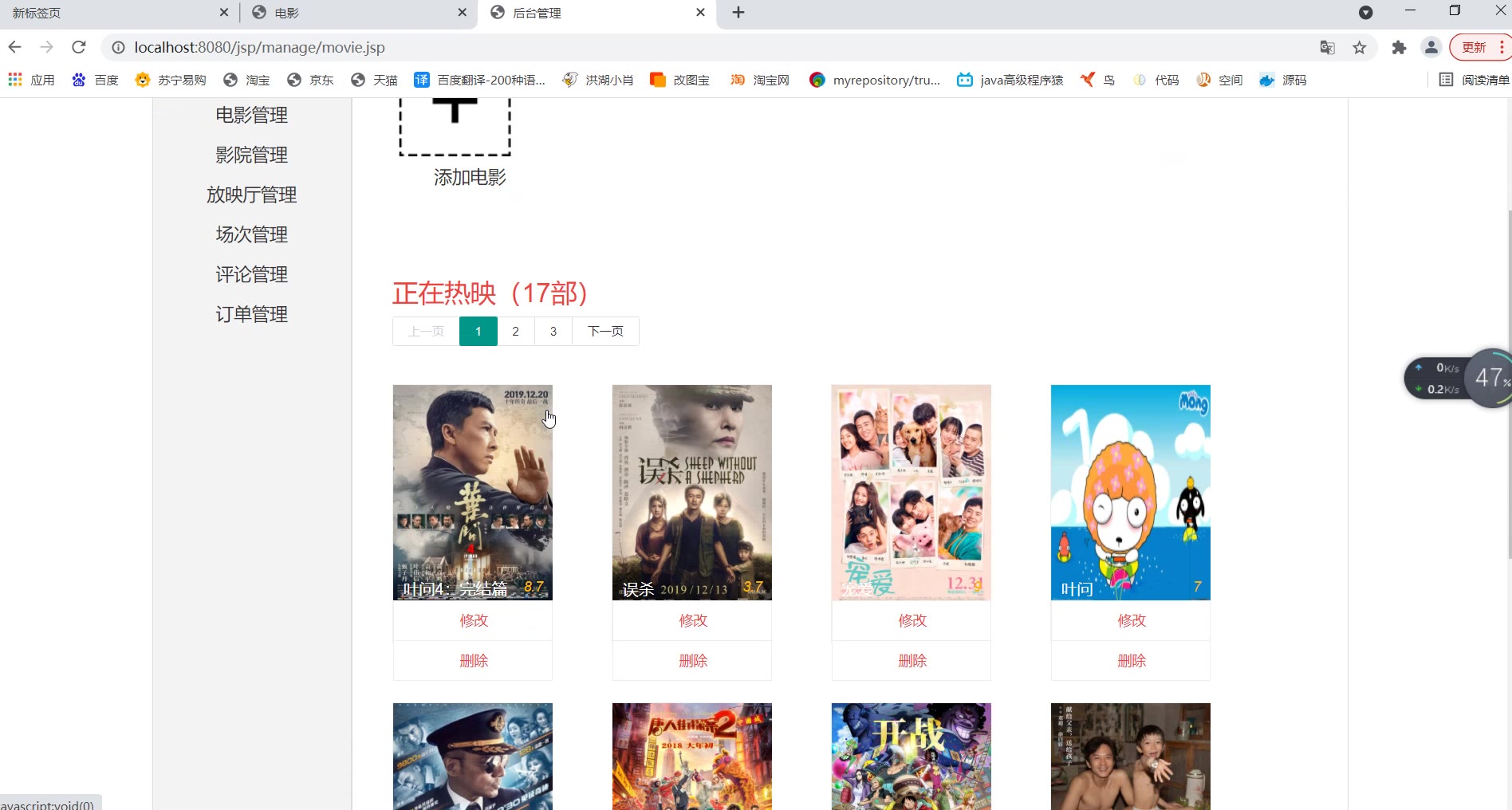This screenshot has width=1512, height=810.
Task: Click 修改 under the blue cartoon 叶问 poster
Action: [1131, 620]
